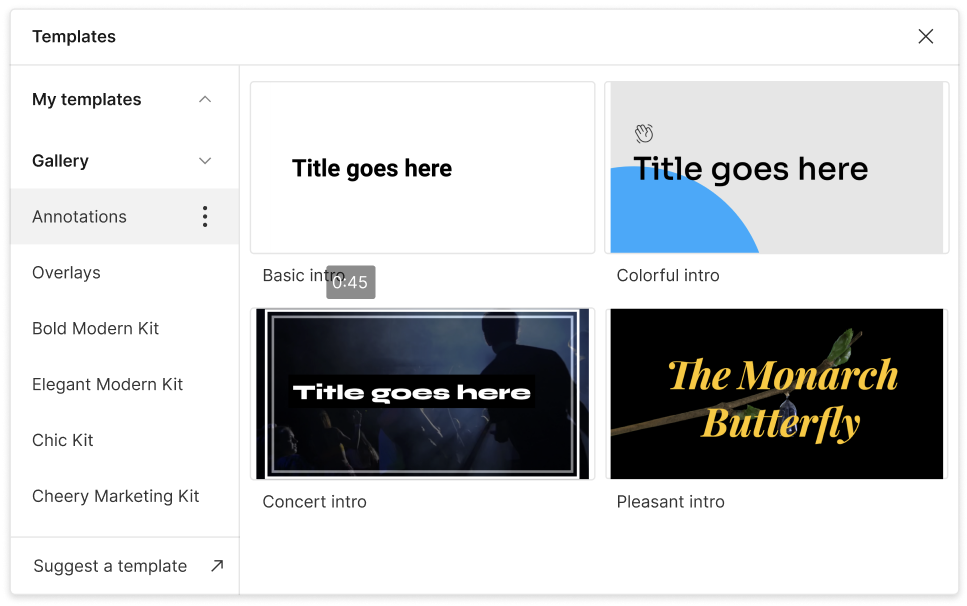Click the Gallery section heading
Image resolution: width=967 pixels, height=606 pixels.
[x=60, y=161]
